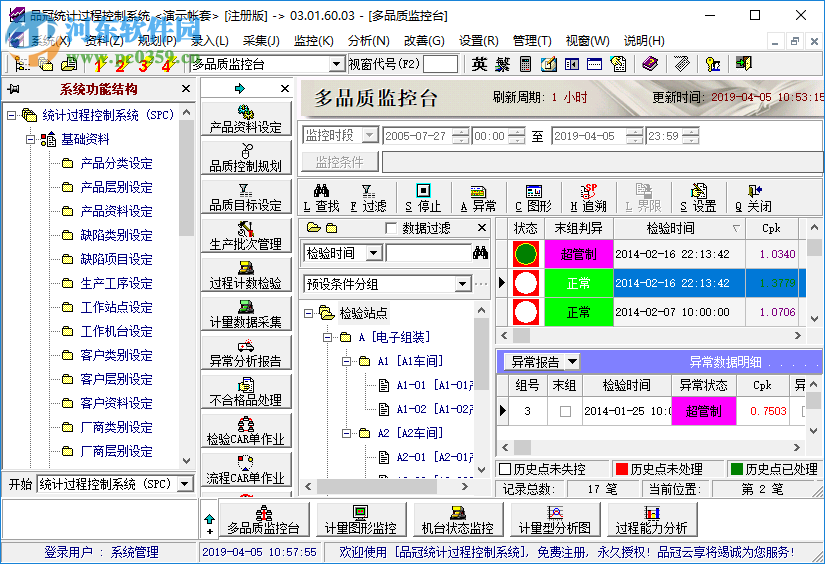Click the 视窗代号(F2) input field

[440, 64]
